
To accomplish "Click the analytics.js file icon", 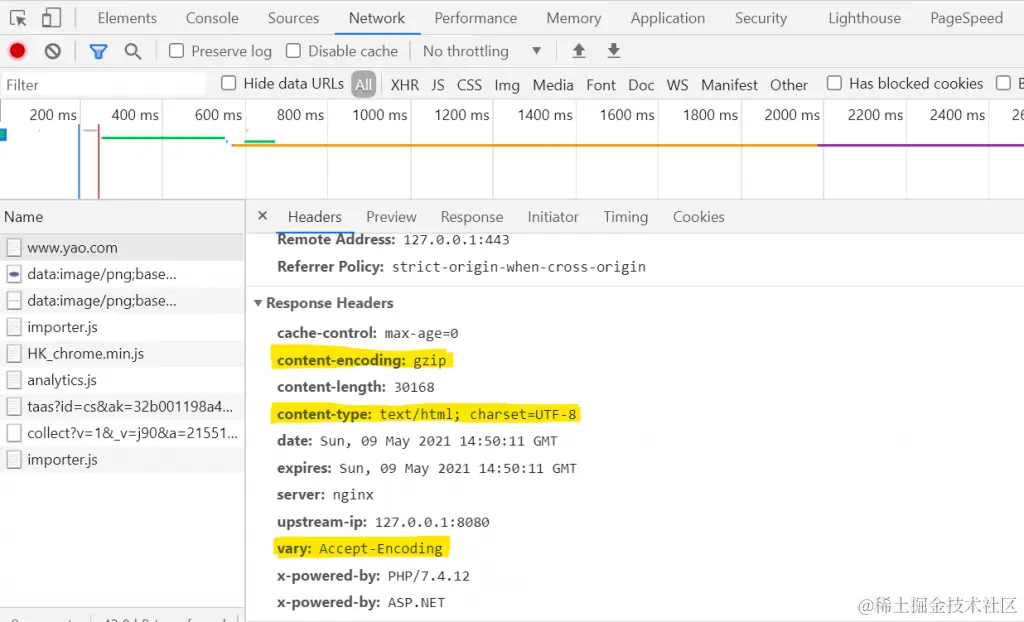I will (14, 380).
